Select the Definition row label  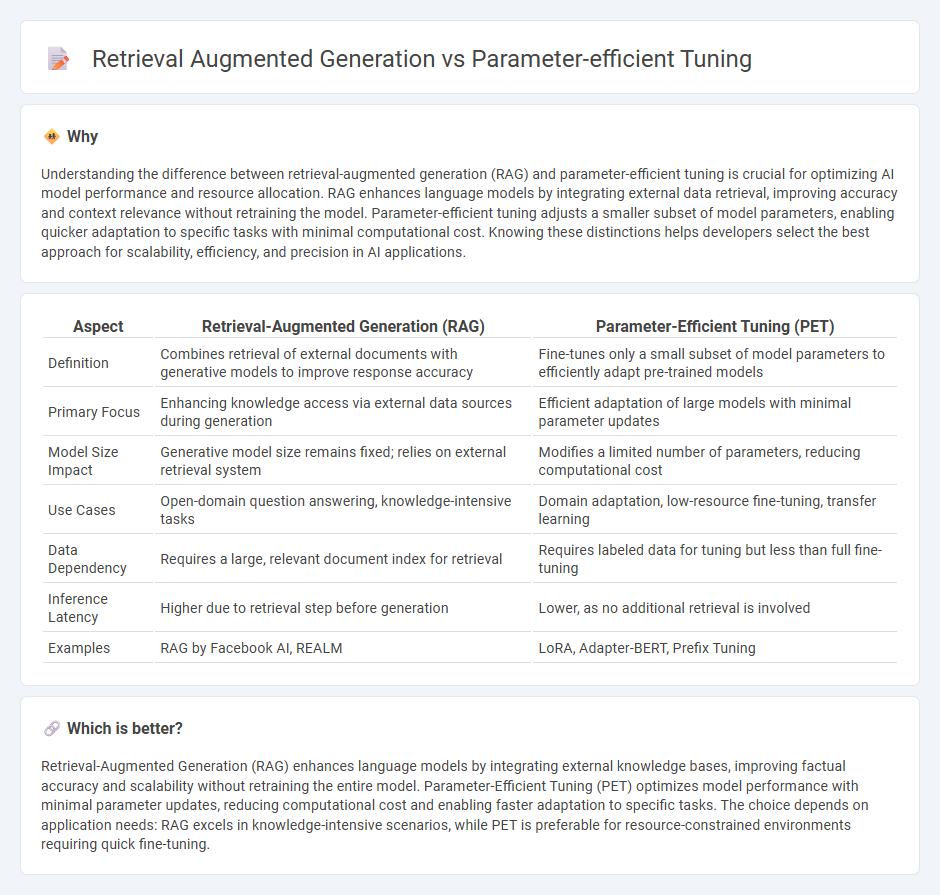coord(79,363)
